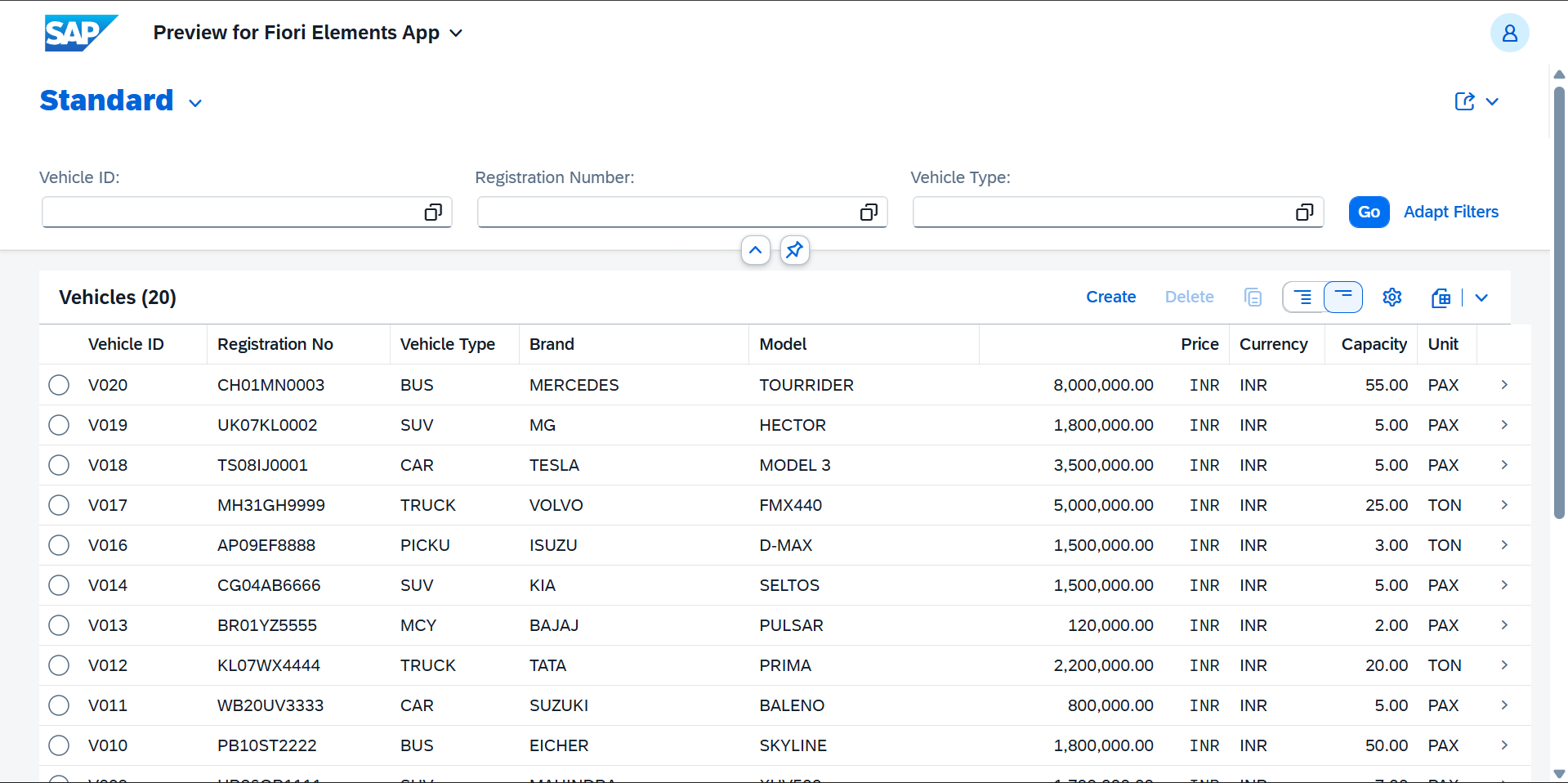Image resolution: width=1568 pixels, height=783 pixels.
Task: Open details arrow for row V018
Action: 1504,465
